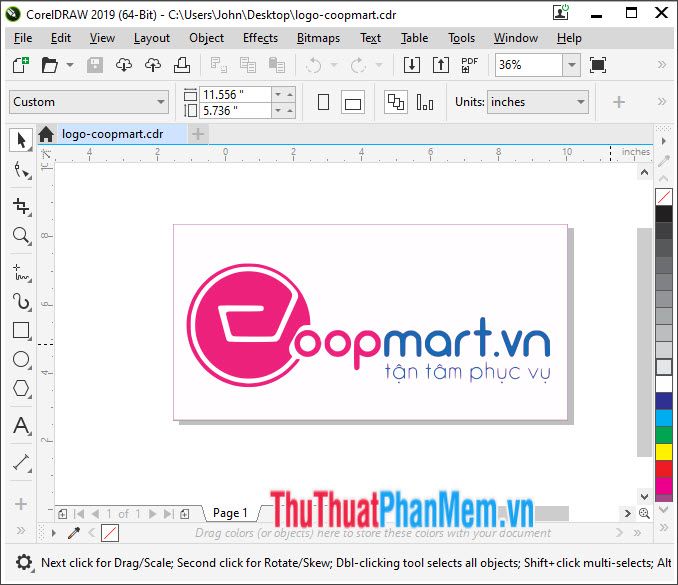Open the Effects menu
The height and width of the screenshot is (585, 678).
[260, 38]
